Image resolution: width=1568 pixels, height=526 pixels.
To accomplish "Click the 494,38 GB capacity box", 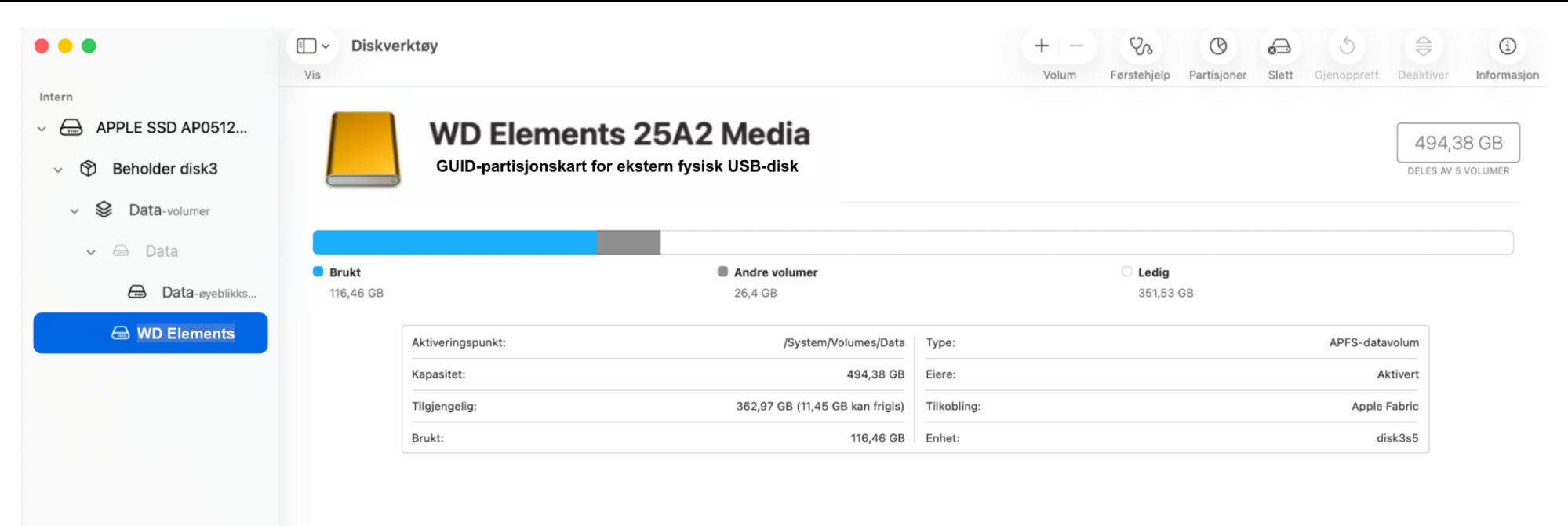I will pos(1458,143).
